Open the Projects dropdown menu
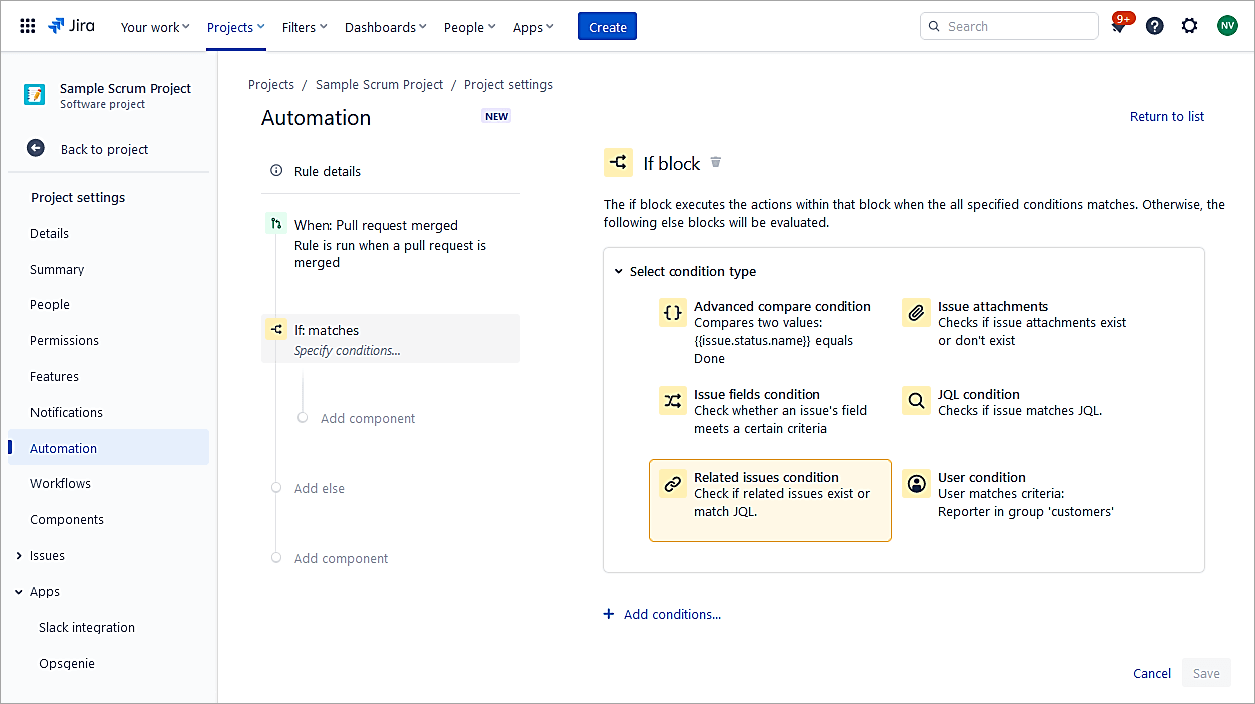Image resolution: width=1255 pixels, height=704 pixels. 236,27
